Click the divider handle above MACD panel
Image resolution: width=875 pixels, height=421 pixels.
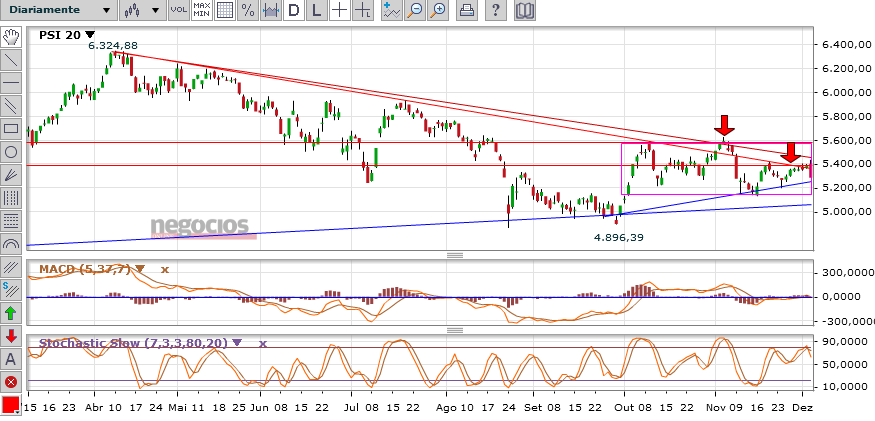455,256
